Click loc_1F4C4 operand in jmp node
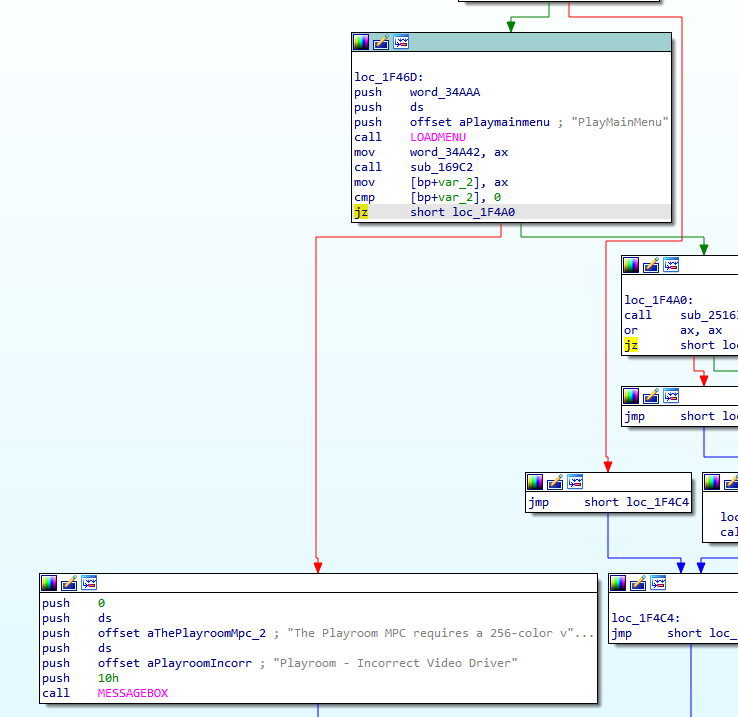The image size is (738, 717). pos(658,502)
